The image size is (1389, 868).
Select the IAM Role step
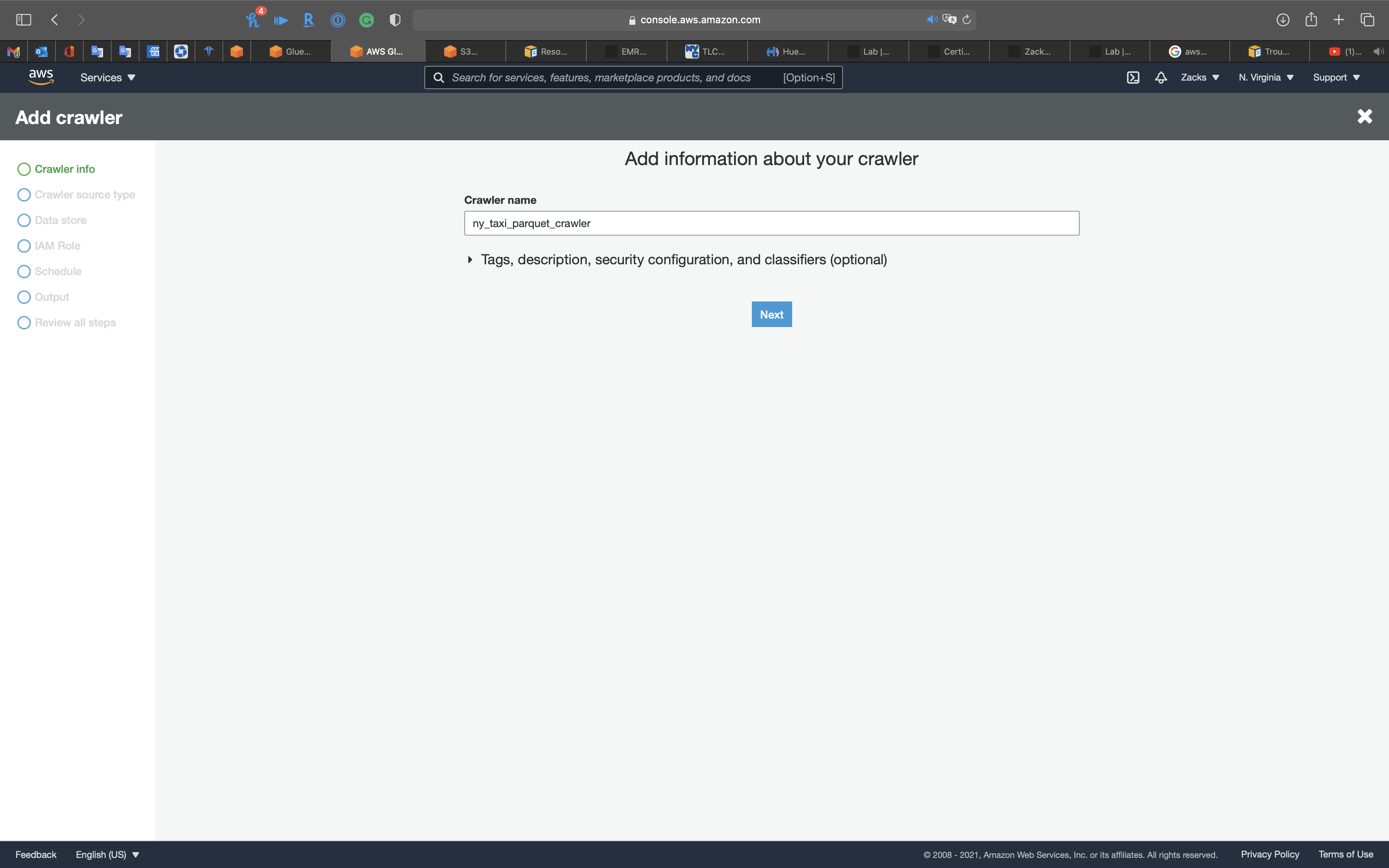click(x=57, y=246)
